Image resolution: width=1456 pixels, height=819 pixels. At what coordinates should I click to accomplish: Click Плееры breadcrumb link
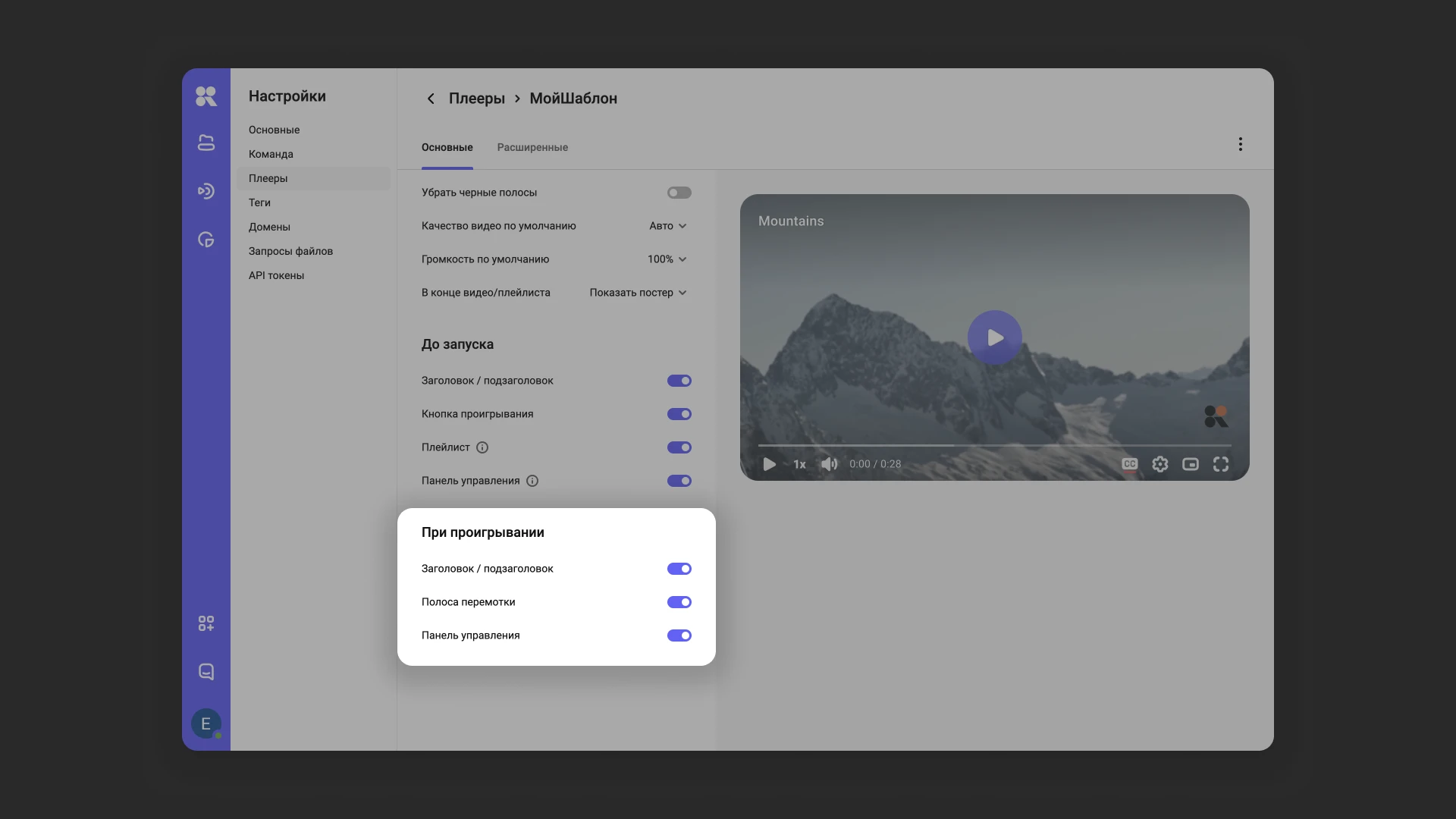coord(476,99)
